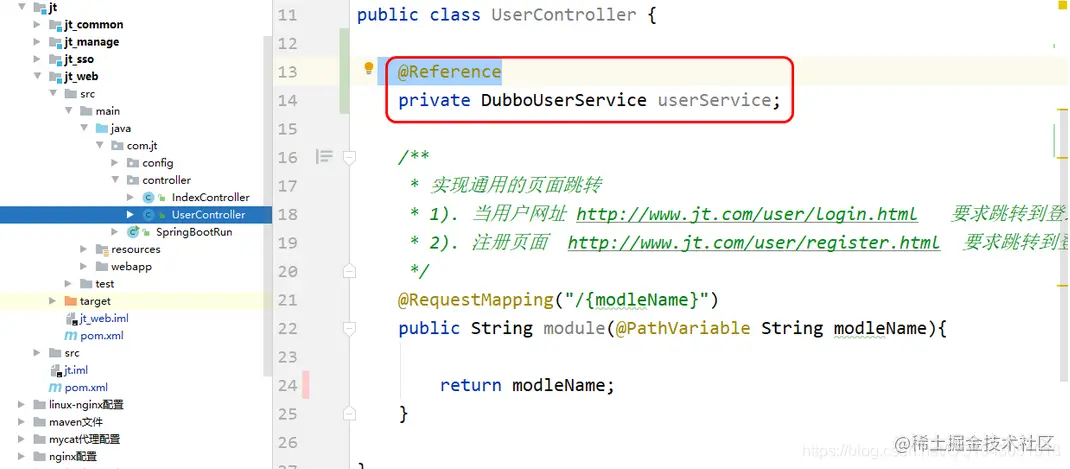This screenshot has height=469, width=1070.
Task: Select the IndexController class icon
Action: (148, 197)
